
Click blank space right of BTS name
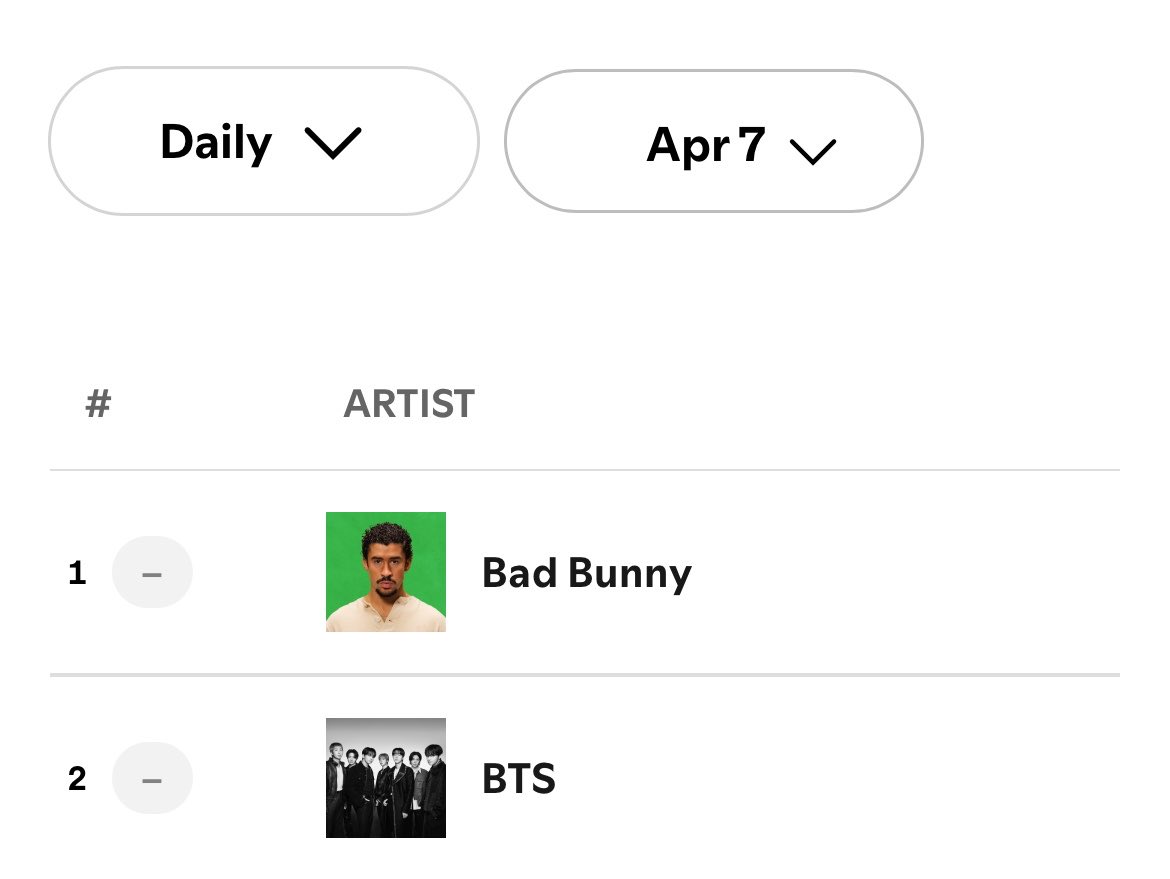(850, 778)
